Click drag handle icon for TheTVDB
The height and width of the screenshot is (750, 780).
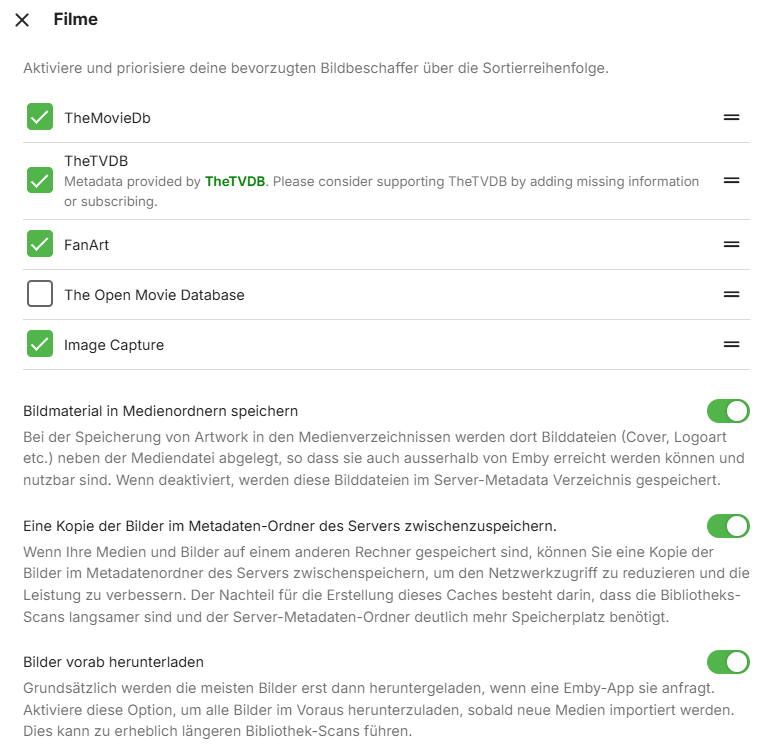click(x=731, y=181)
